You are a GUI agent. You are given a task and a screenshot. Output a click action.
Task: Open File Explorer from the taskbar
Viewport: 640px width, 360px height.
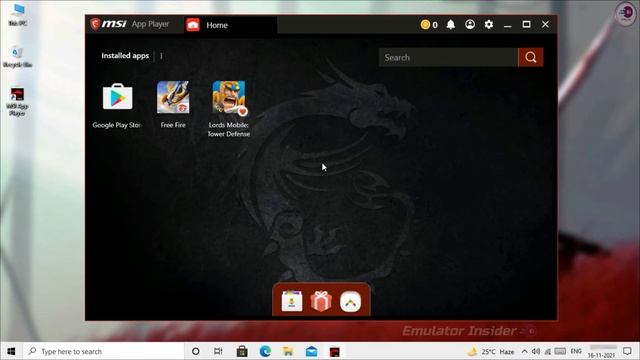click(x=288, y=351)
